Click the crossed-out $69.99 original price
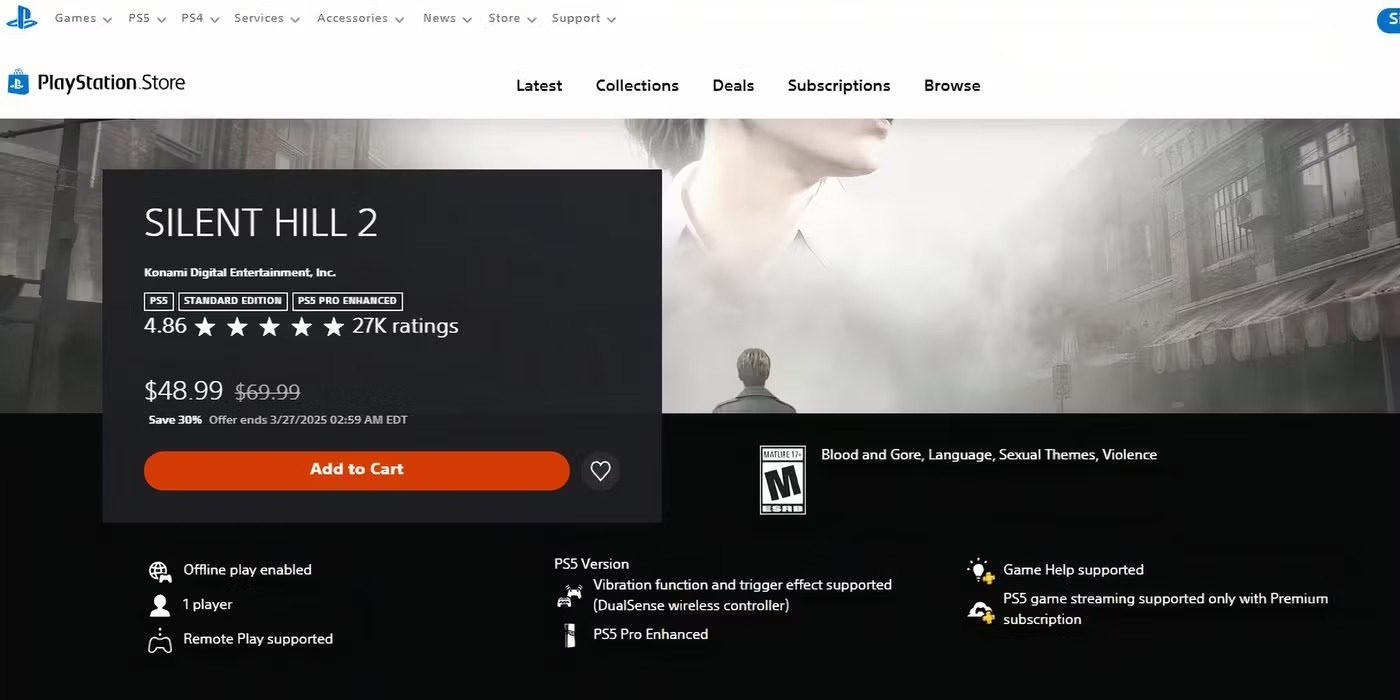Screen dimensions: 1400x700 pos(267,392)
